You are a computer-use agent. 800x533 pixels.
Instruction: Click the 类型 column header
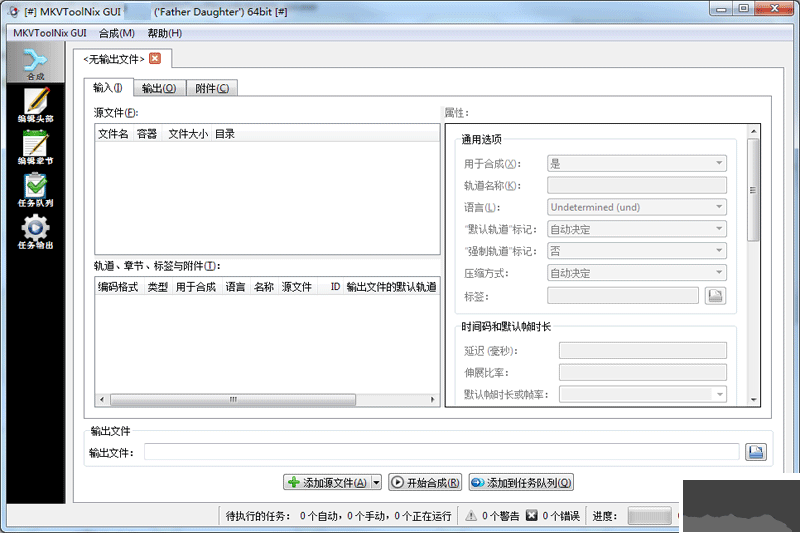coord(158,287)
